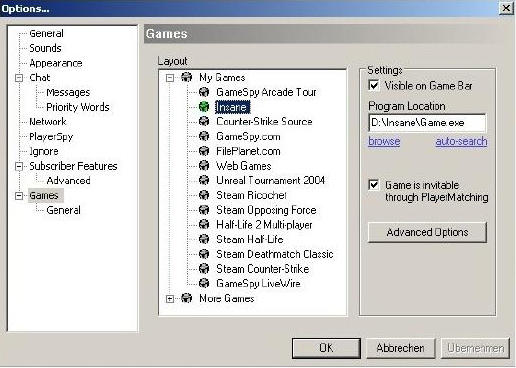516x368 pixels.
Task: Confirm with the OK button
Action: (x=326, y=348)
